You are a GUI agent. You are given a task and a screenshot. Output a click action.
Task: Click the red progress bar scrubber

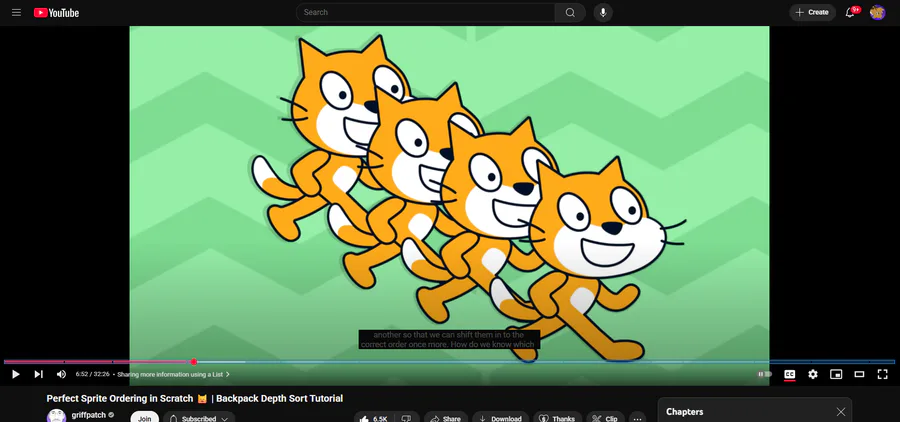(194, 362)
